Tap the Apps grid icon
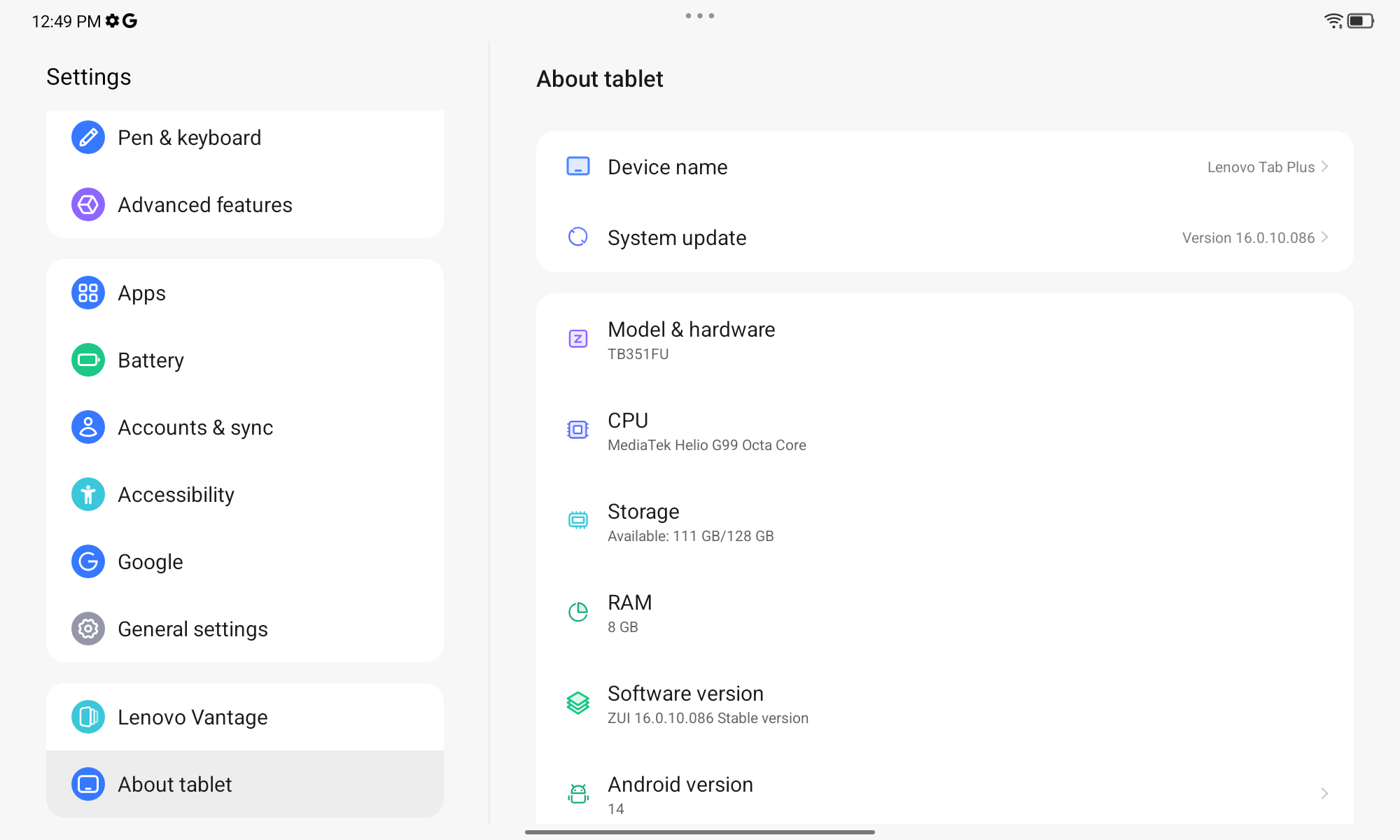 click(88, 293)
